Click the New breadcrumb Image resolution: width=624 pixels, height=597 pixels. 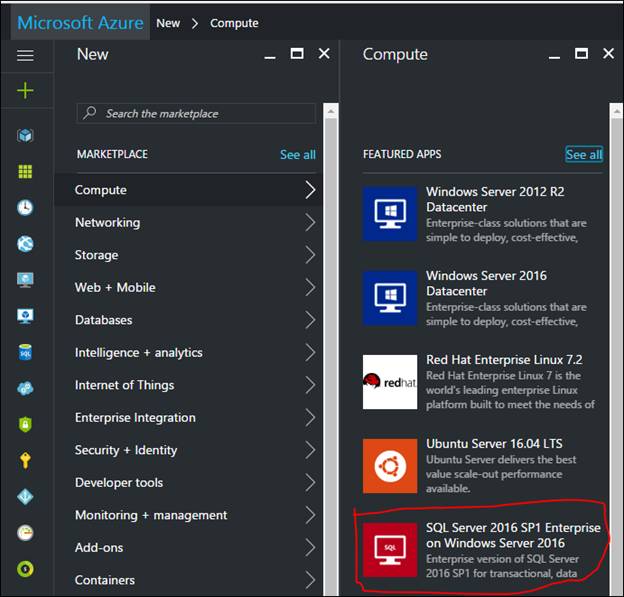click(x=168, y=23)
